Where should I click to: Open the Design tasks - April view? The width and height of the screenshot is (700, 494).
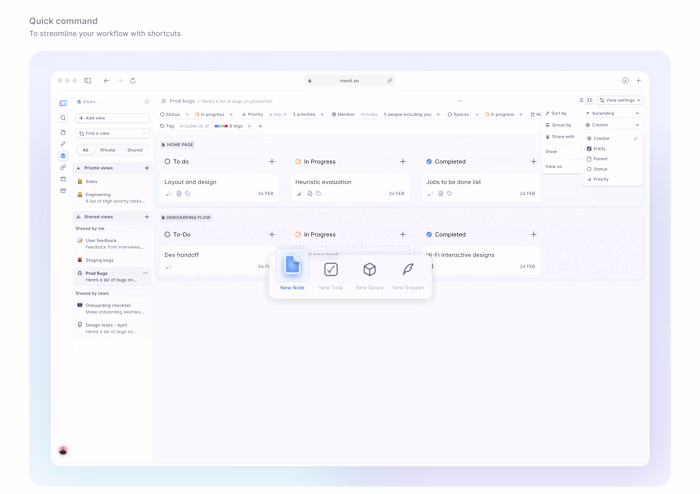112,328
